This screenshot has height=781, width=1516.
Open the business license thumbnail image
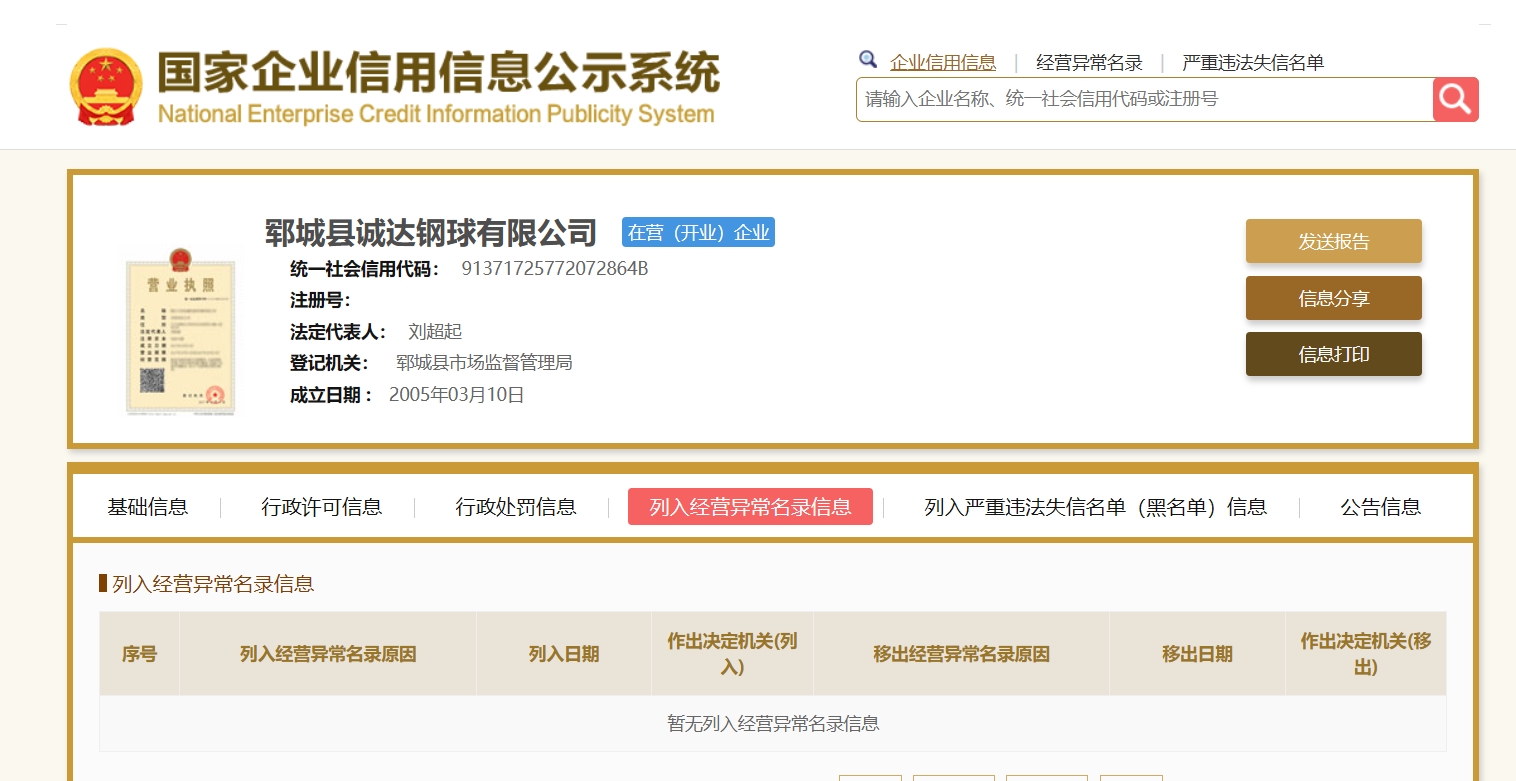(181, 333)
